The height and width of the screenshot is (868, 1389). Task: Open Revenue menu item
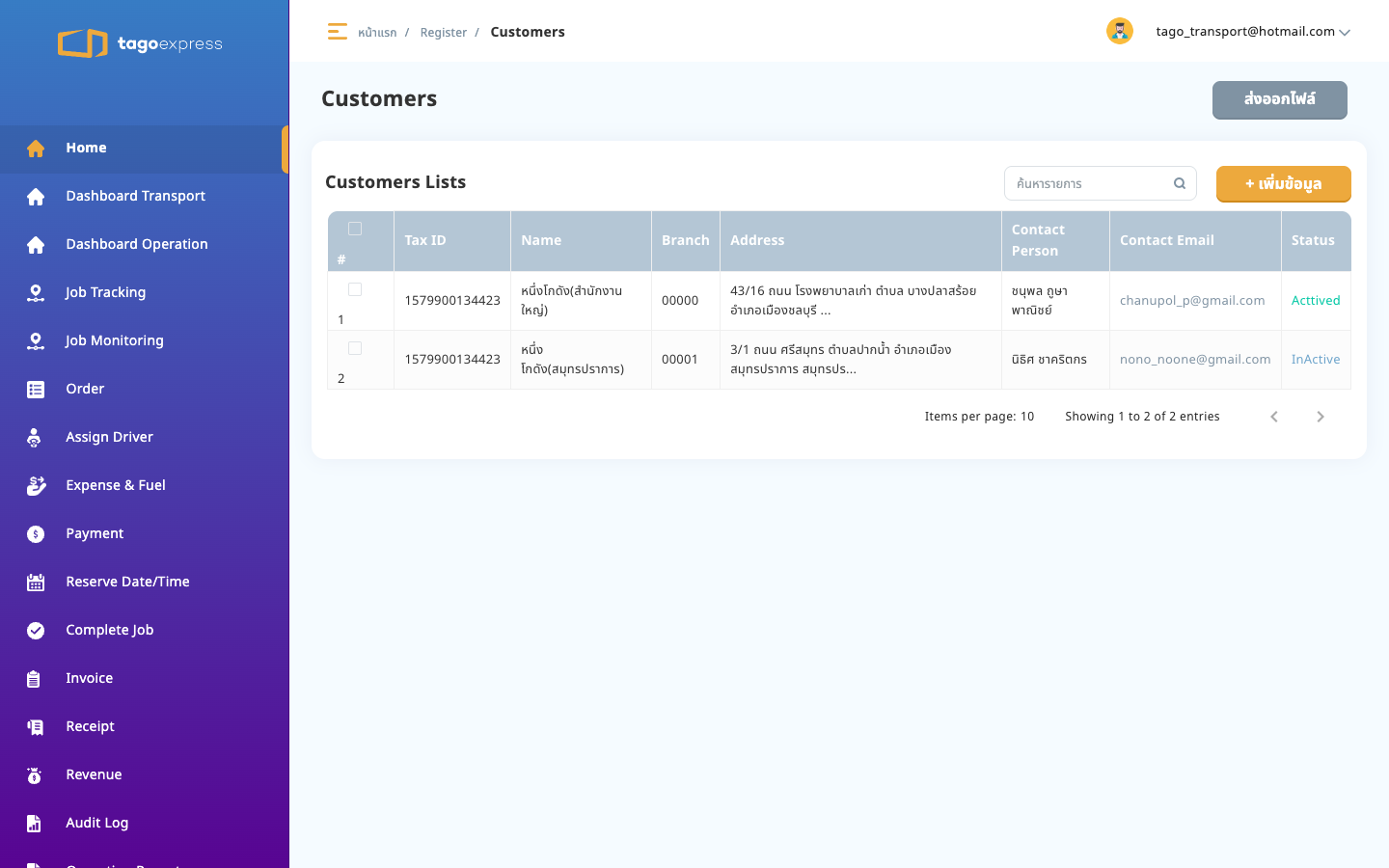click(145, 775)
